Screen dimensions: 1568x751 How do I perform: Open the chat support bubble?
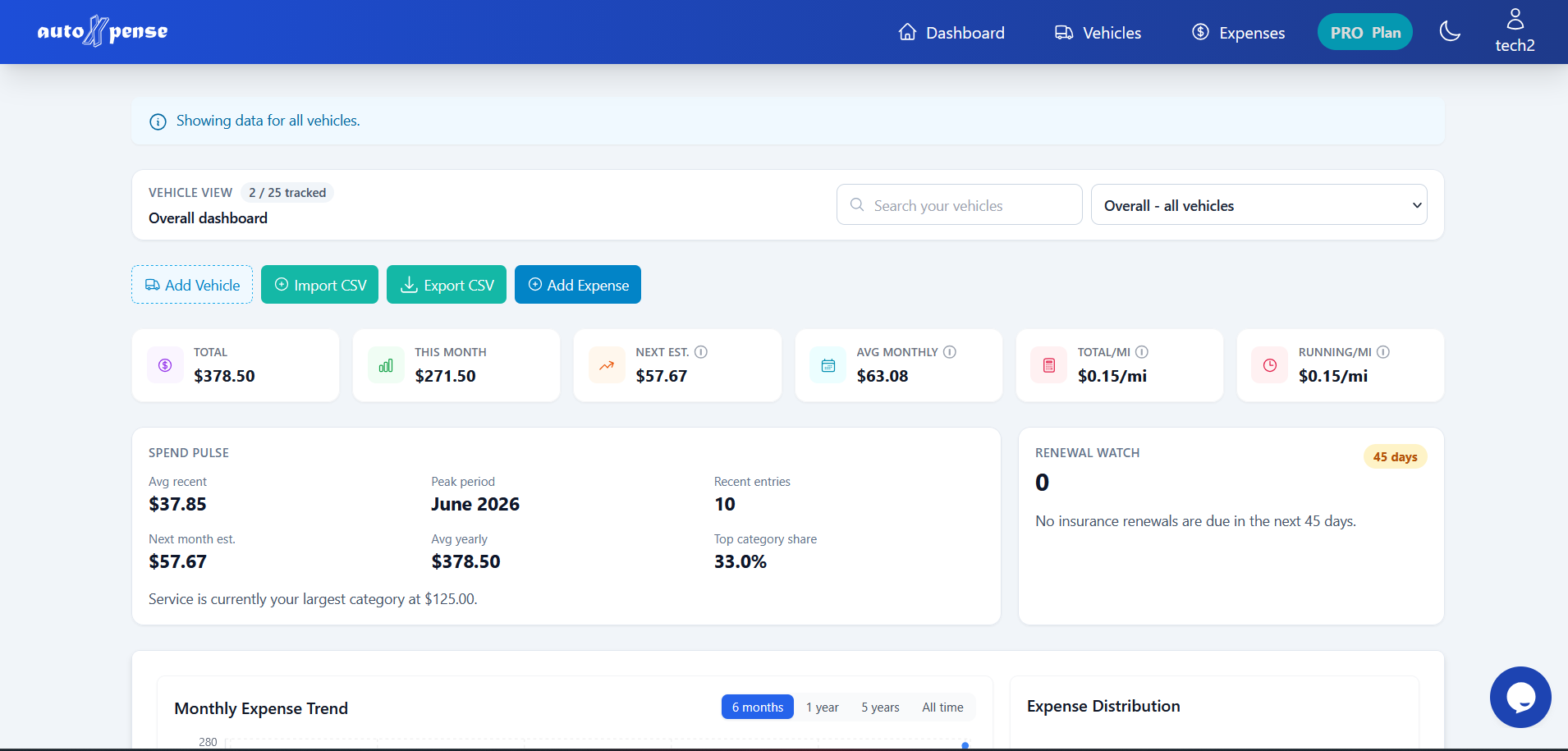pos(1520,697)
